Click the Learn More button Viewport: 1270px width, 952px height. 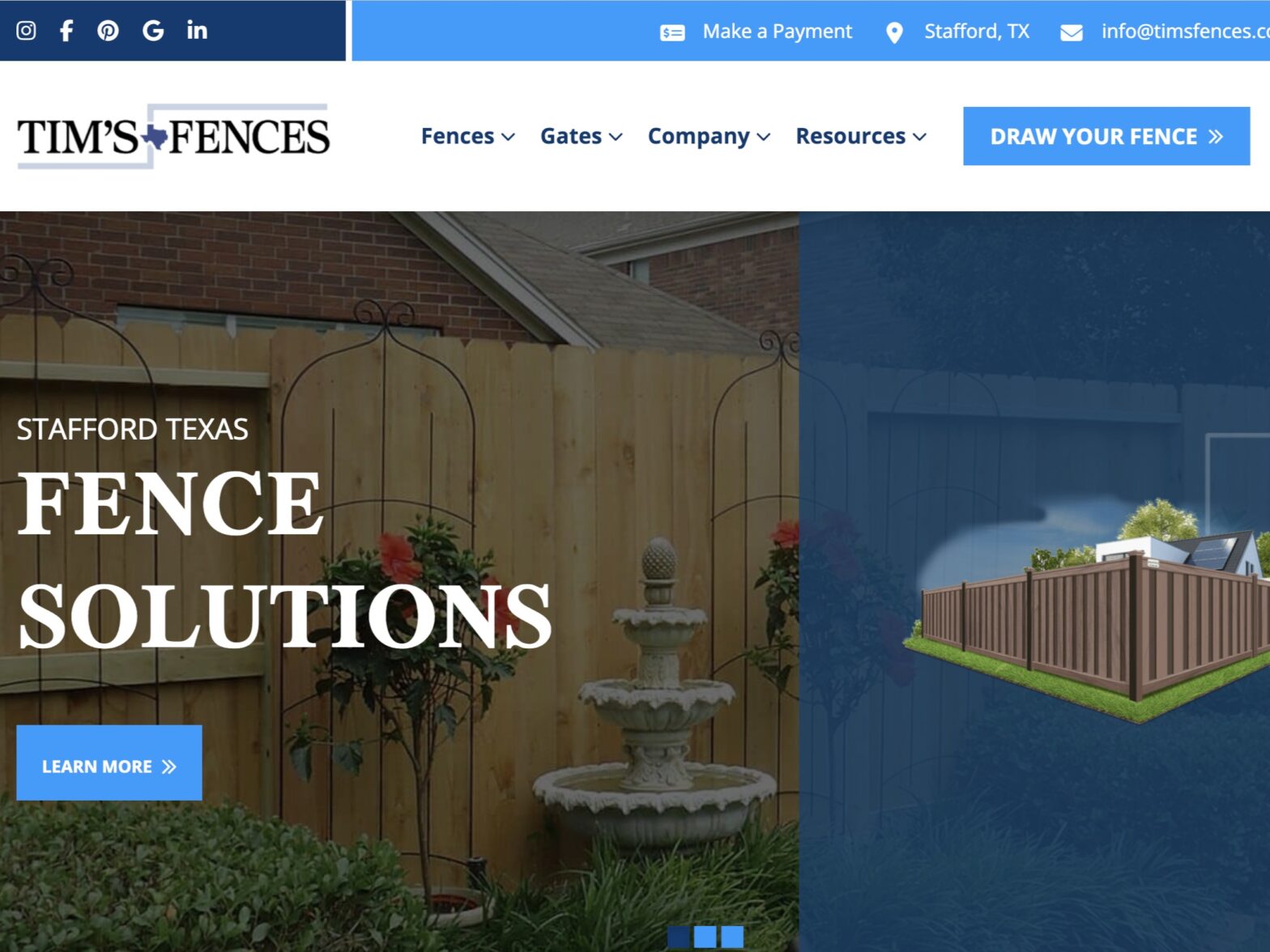tap(109, 763)
